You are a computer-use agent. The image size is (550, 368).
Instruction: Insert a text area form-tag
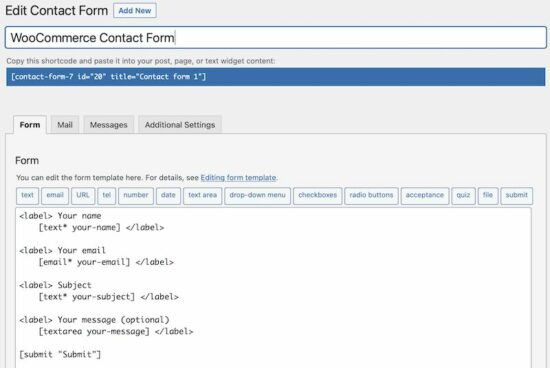pos(202,195)
